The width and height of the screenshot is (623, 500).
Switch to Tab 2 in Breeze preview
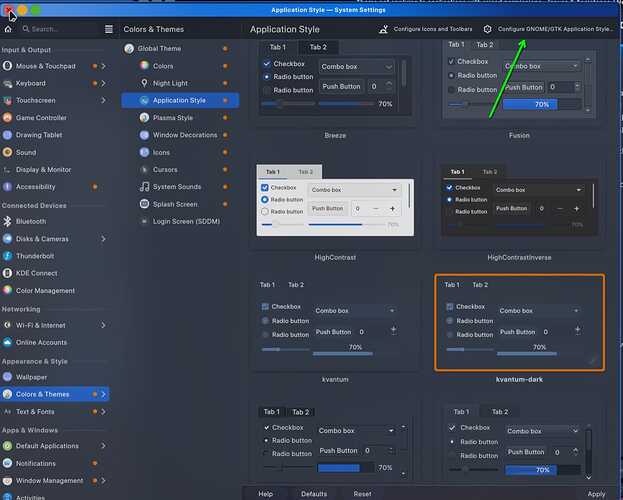[318, 47]
